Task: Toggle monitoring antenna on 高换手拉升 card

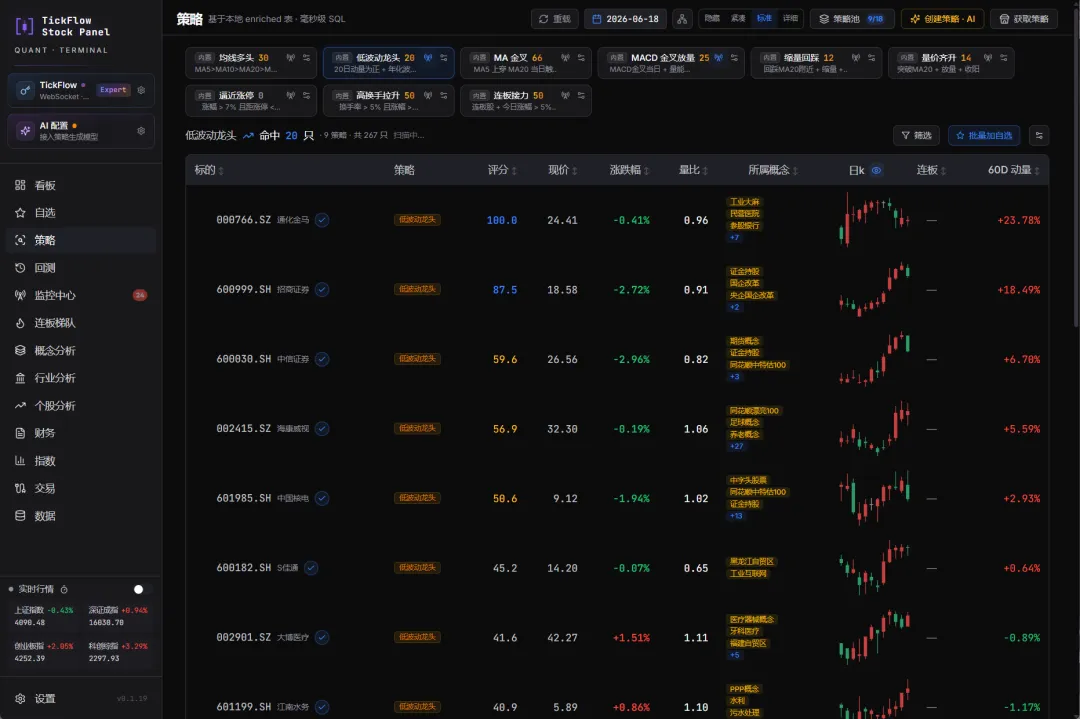Action: click(428, 96)
